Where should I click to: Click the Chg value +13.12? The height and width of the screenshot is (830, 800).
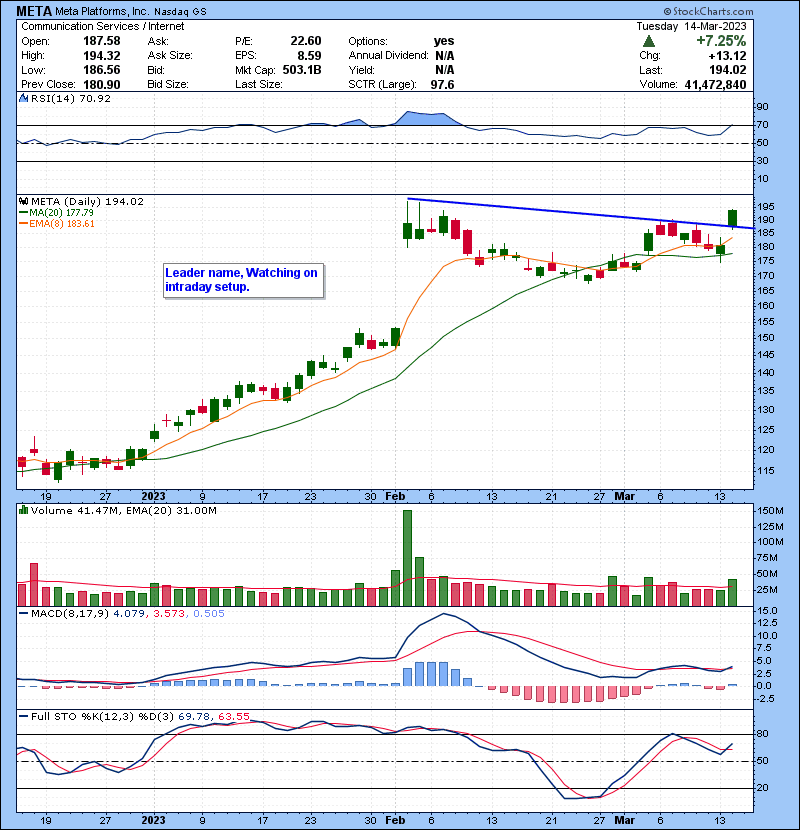(727, 56)
